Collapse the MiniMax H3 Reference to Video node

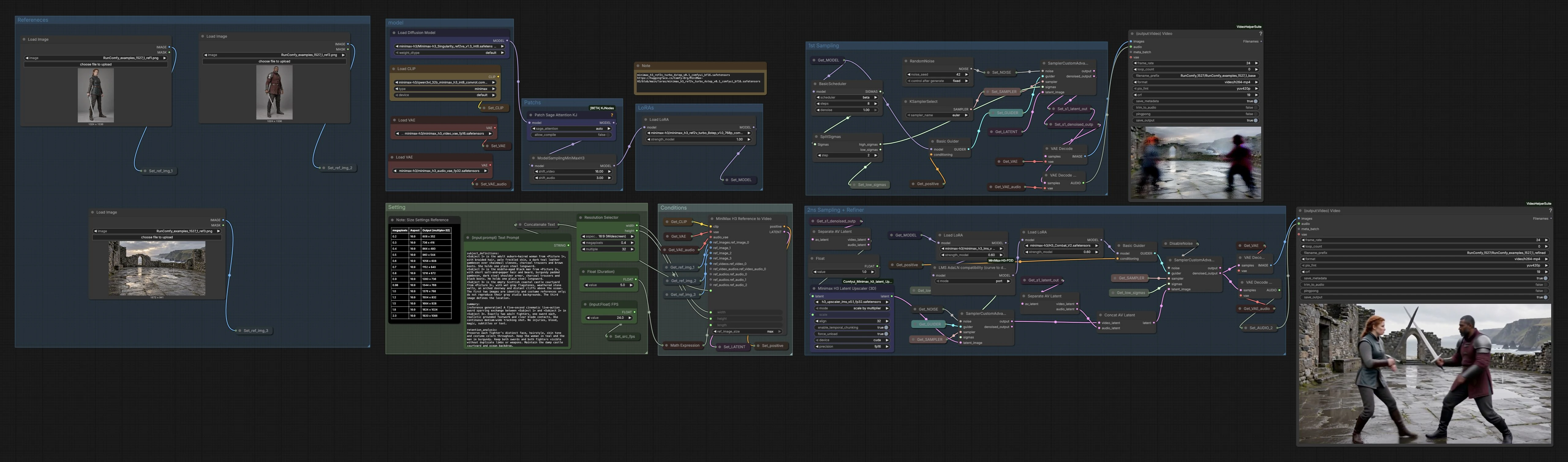click(x=711, y=218)
